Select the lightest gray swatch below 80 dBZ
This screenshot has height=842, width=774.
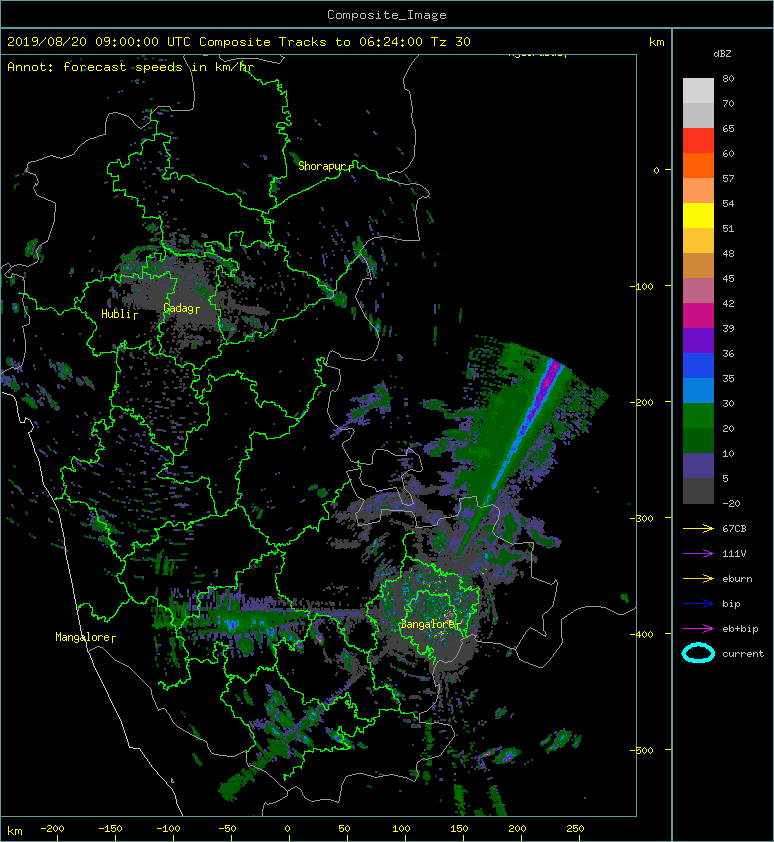pyautogui.click(x=698, y=91)
